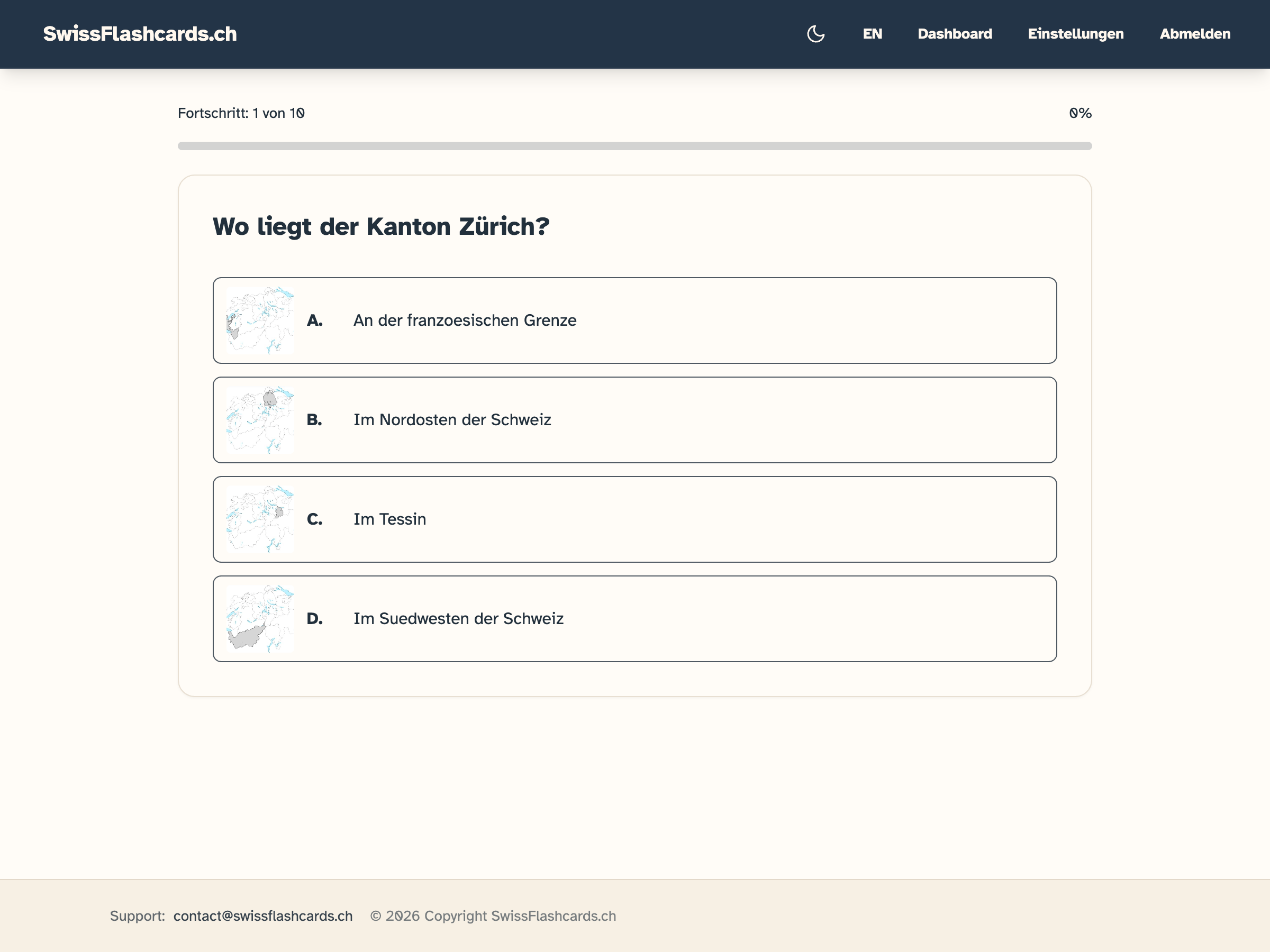The height and width of the screenshot is (952, 1270).
Task: Click Abmelden to log out
Action: pos(1195,34)
